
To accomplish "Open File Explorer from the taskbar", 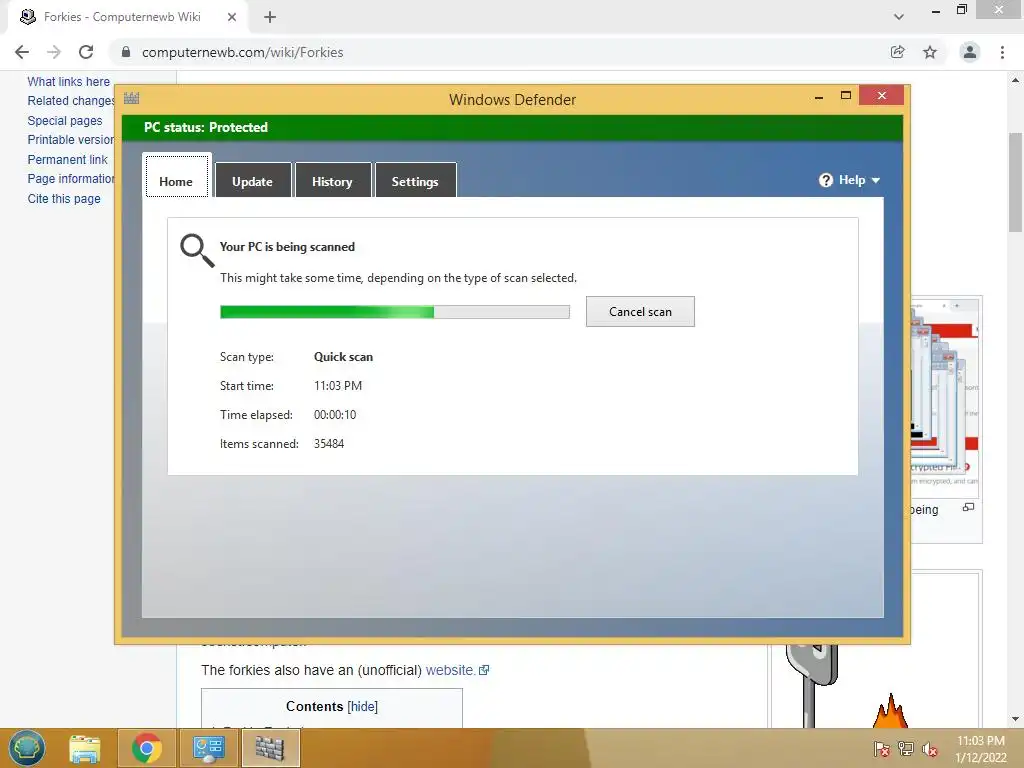I will [85, 748].
